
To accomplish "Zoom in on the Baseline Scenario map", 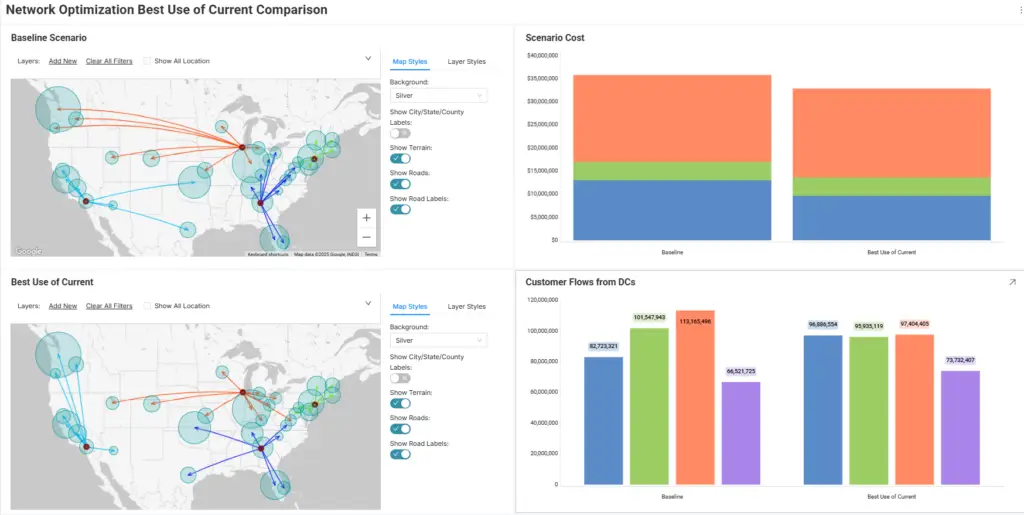I will pyautogui.click(x=367, y=218).
